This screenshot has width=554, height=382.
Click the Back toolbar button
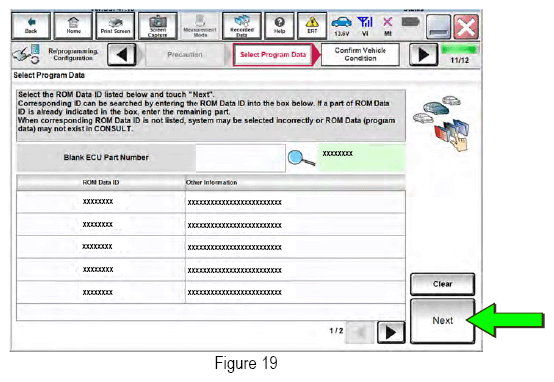[31, 26]
